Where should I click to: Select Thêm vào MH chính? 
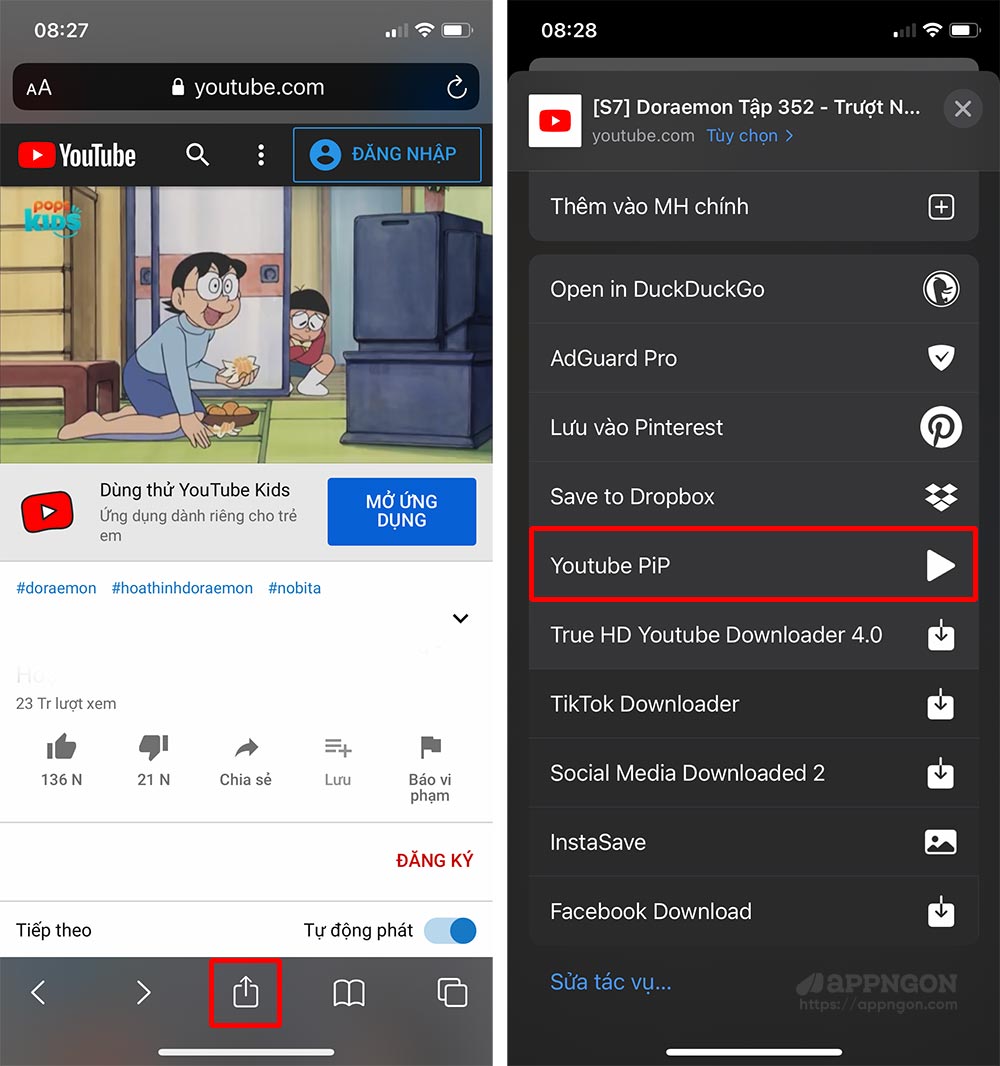(753, 206)
